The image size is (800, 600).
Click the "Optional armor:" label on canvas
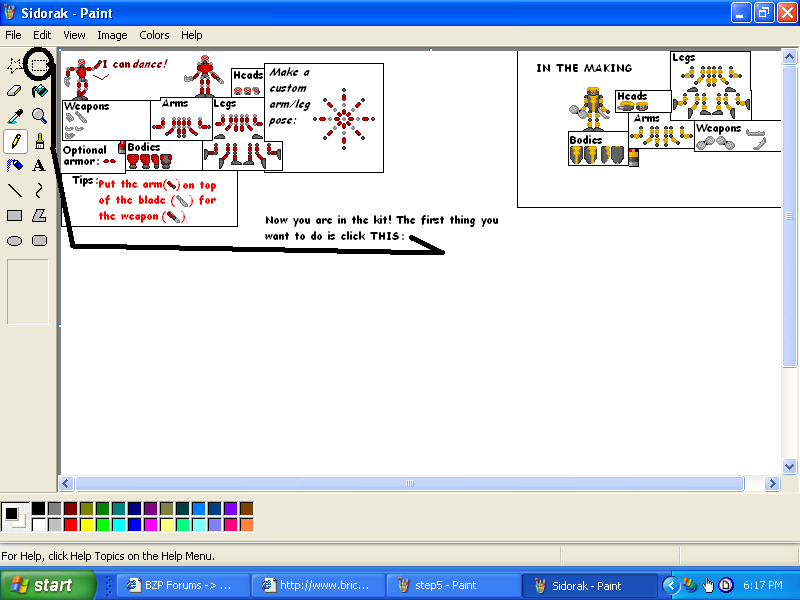pos(85,156)
